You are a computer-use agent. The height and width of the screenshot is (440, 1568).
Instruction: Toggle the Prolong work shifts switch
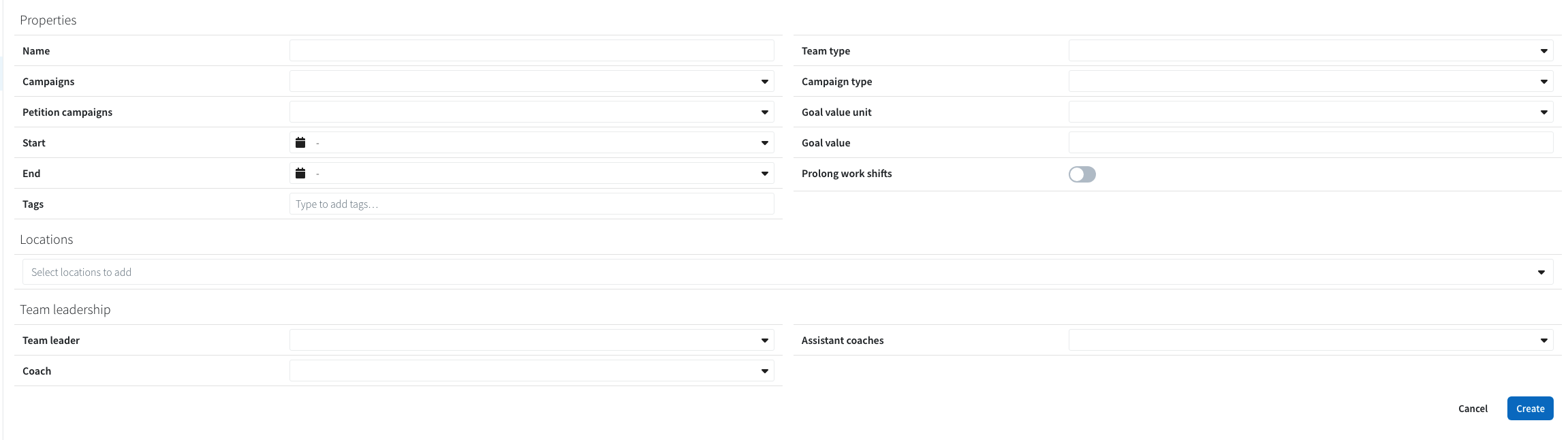tap(1082, 174)
